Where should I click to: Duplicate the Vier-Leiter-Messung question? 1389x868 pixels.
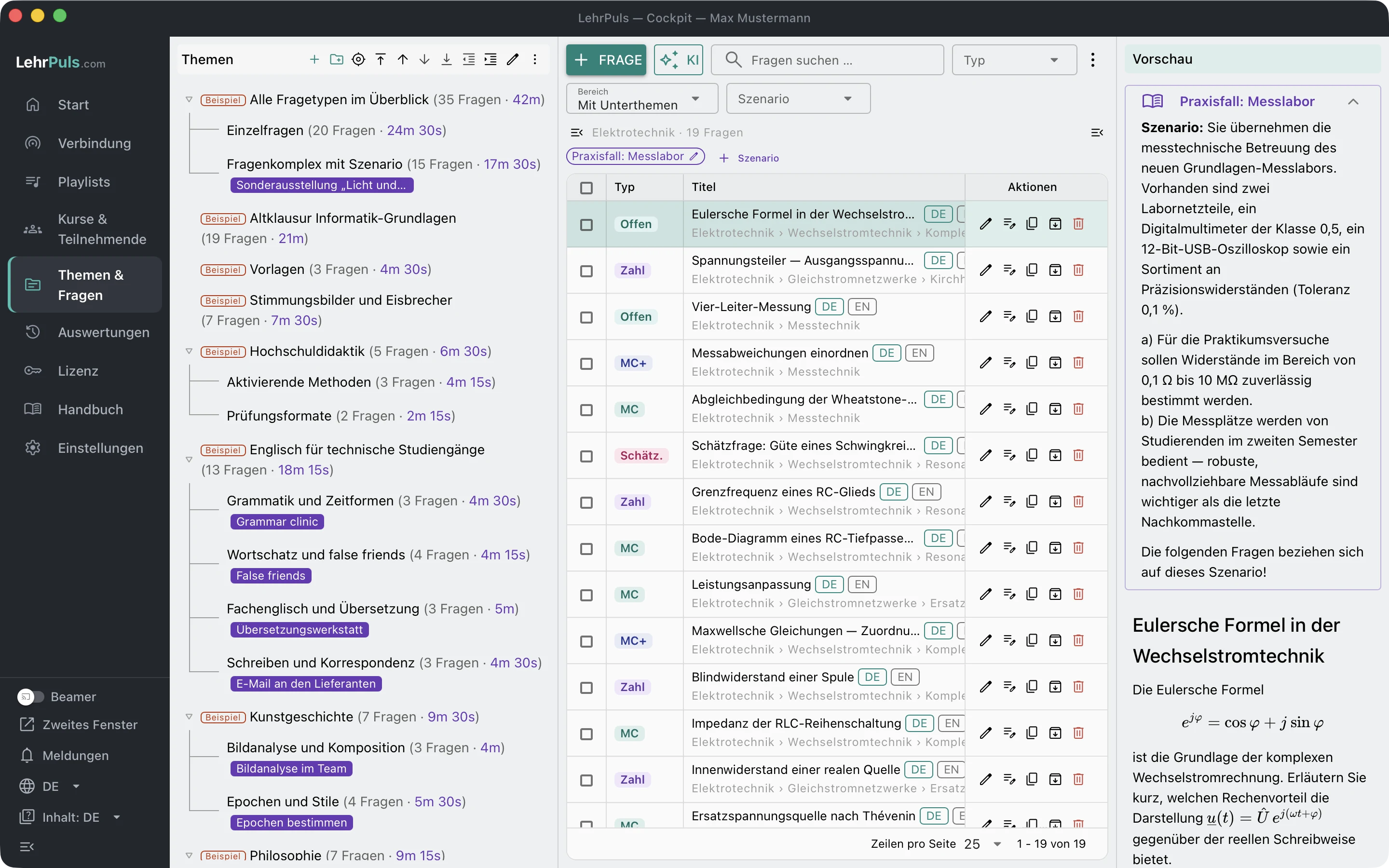coord(1032,316)
